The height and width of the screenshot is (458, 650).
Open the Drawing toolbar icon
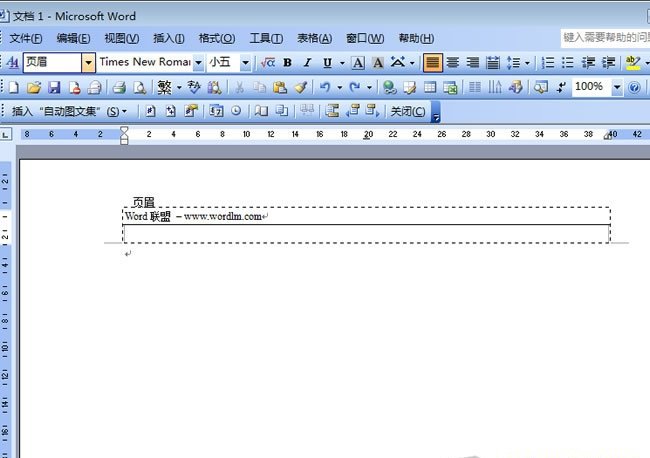coord(516,87)
